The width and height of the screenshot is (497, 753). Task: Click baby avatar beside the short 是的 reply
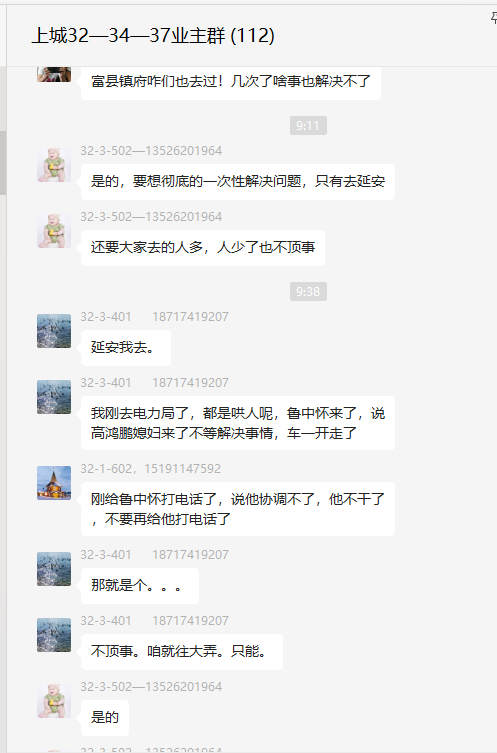coord(54,701)
